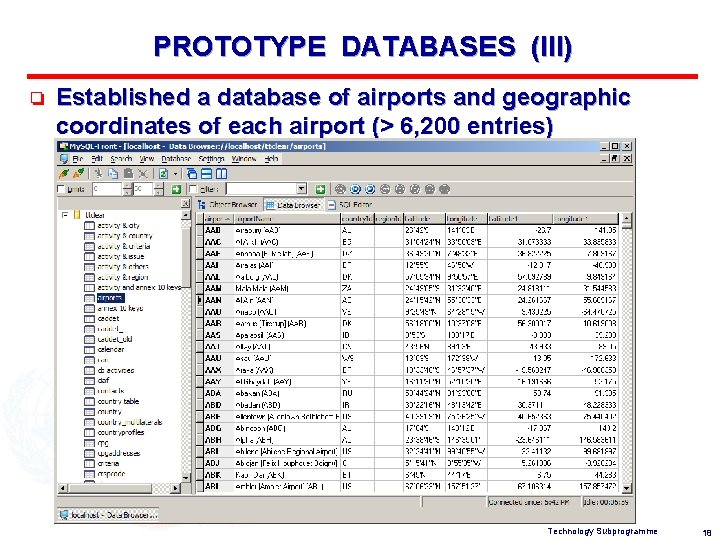720x540 pixels.
Task: Enable the Limit checkbox
Action: [61, 189]
